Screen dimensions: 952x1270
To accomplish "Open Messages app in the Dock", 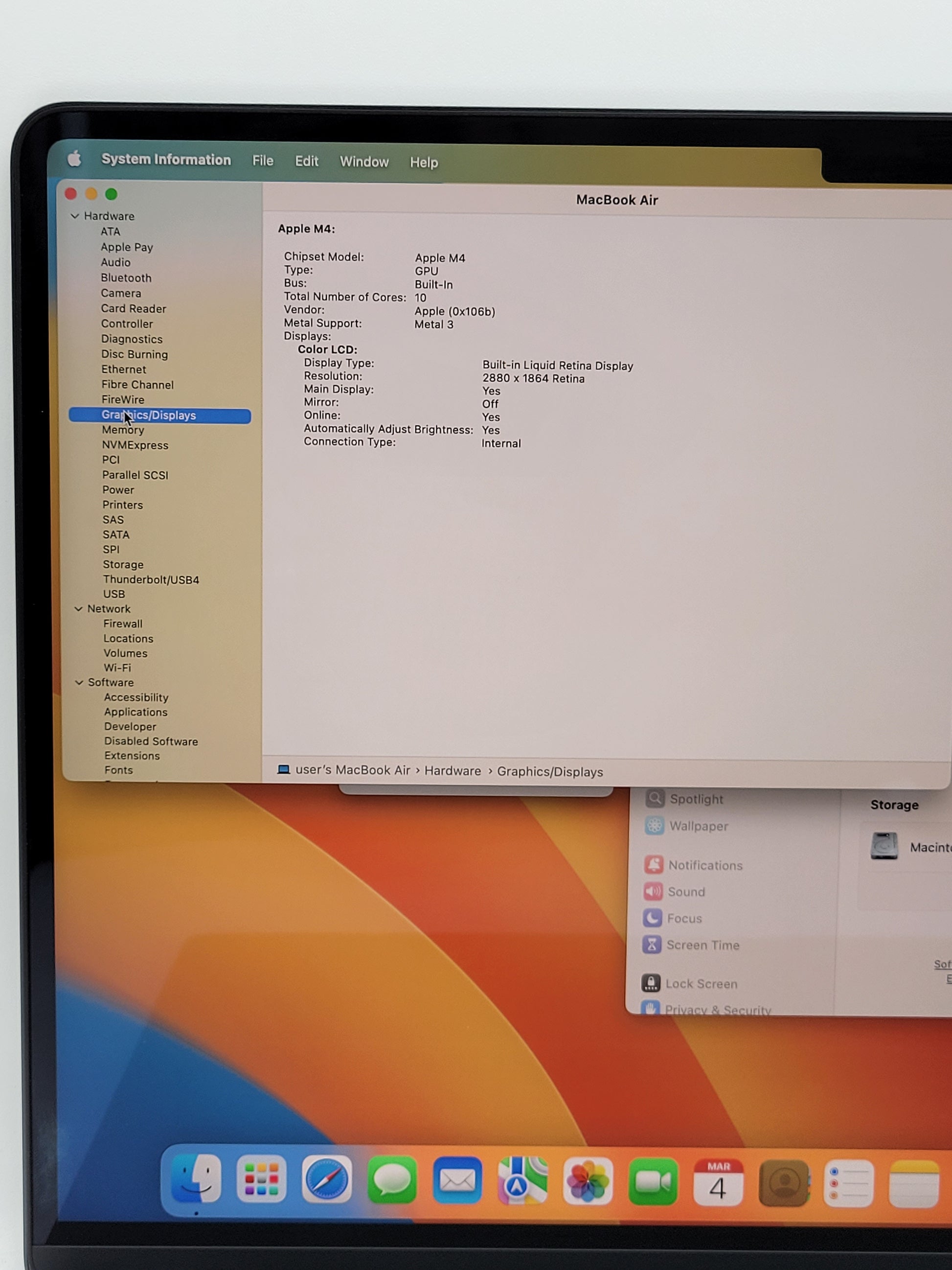I will [392, 1180].
